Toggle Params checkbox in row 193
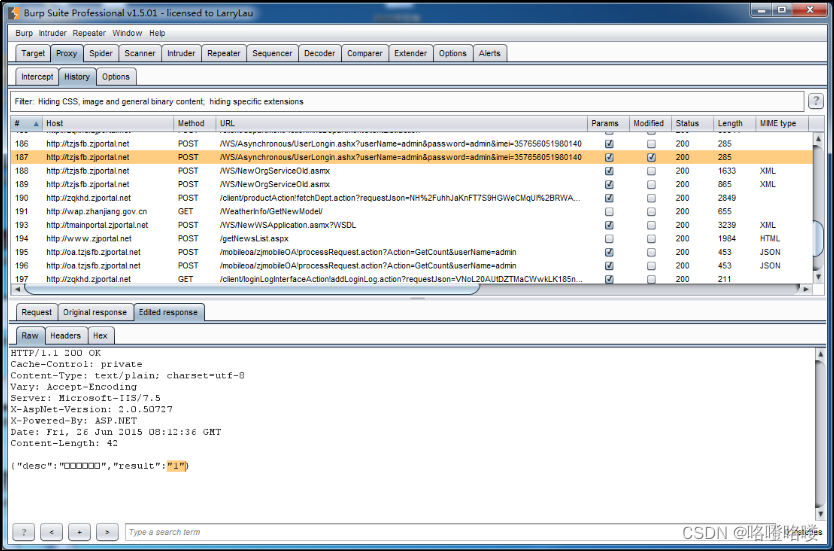This screenshot has height=551, width=834. point(609,225)
